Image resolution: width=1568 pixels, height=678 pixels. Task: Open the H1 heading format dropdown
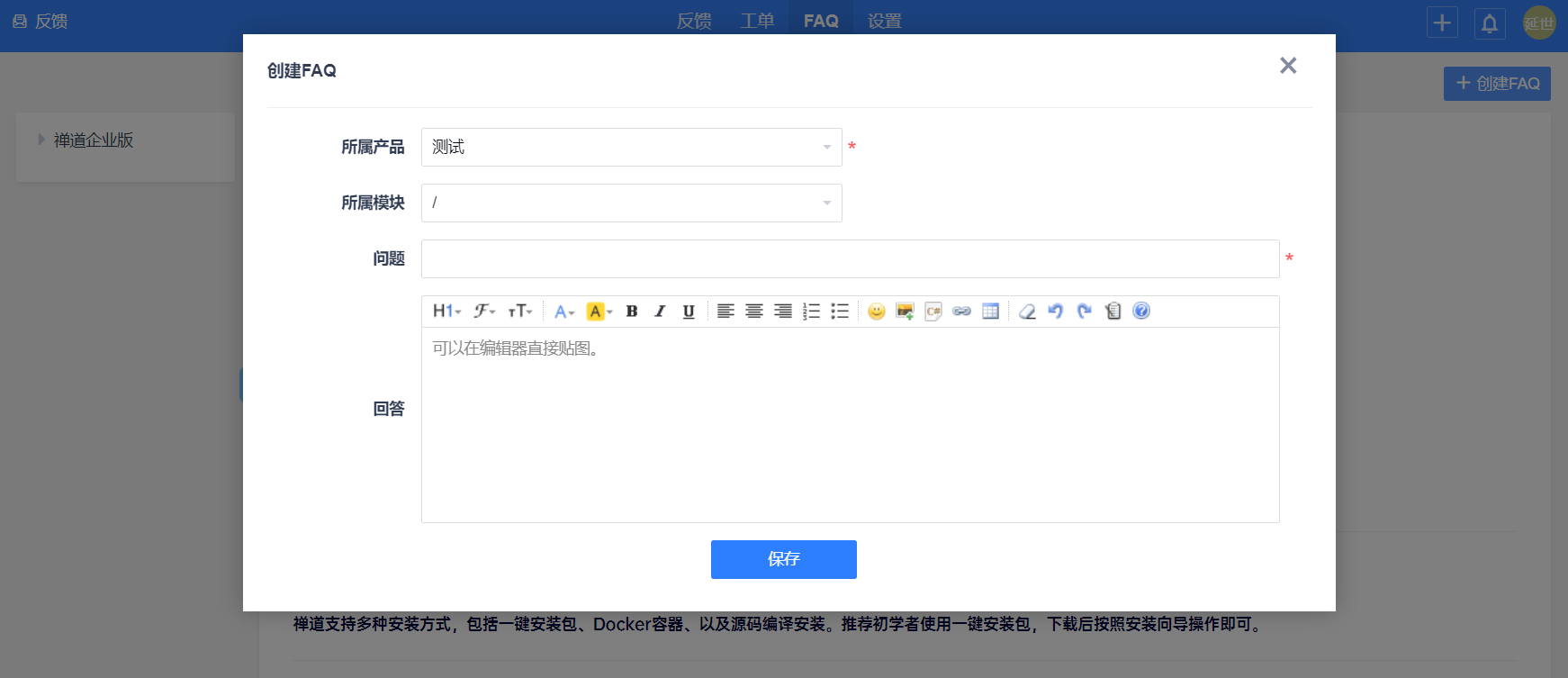click(446, 312)
